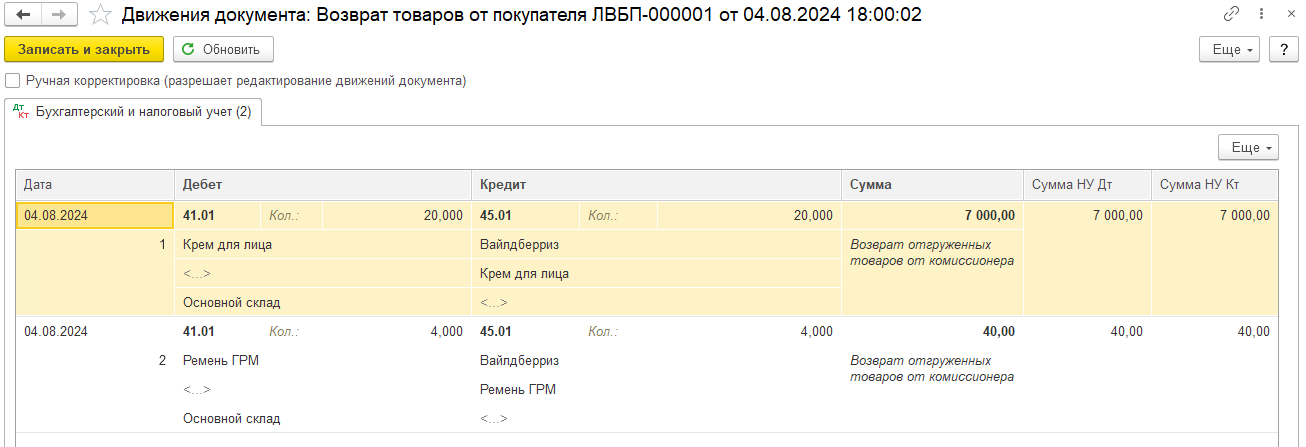The height and width of the screenshot is (447, 1306).
Task: Click the Сумма НУ Кт column header
Action: pos(1214,185)
